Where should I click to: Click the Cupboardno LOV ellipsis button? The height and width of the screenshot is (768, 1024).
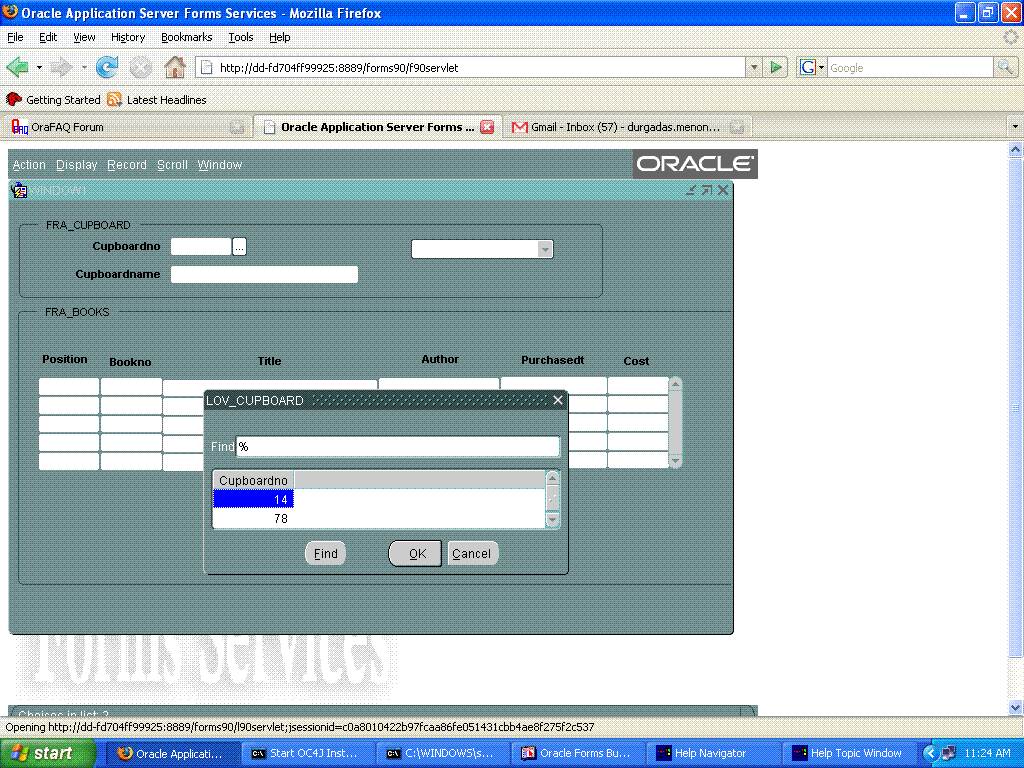(x=240, y=247)
